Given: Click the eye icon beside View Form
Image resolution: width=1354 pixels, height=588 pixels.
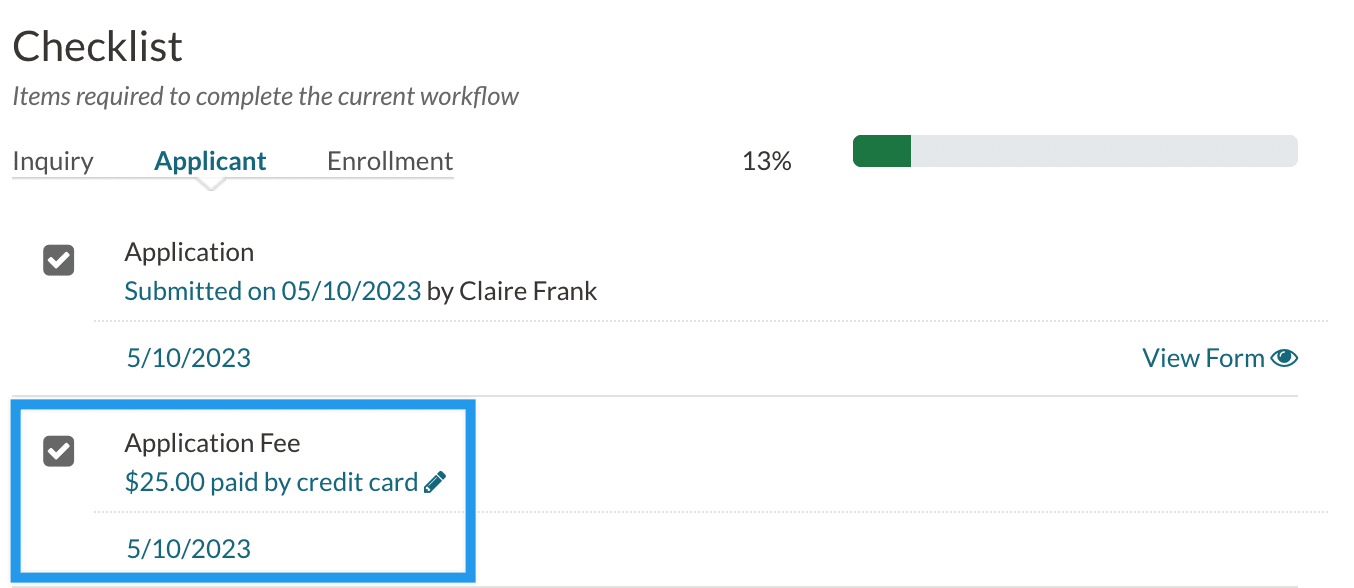Looking at the screenshot, I should pos(1284,358).
